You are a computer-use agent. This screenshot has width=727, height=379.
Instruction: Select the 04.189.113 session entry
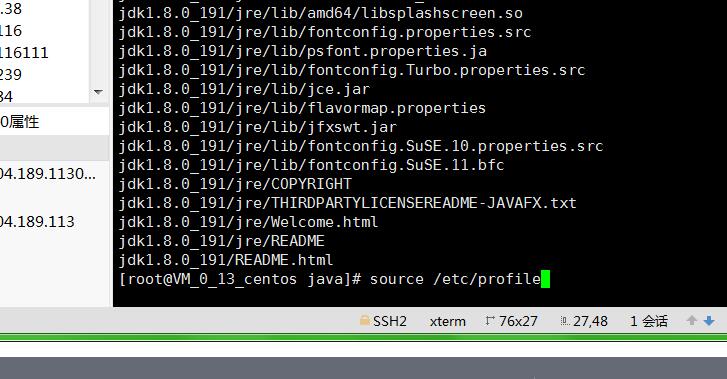tap(37, 222)
